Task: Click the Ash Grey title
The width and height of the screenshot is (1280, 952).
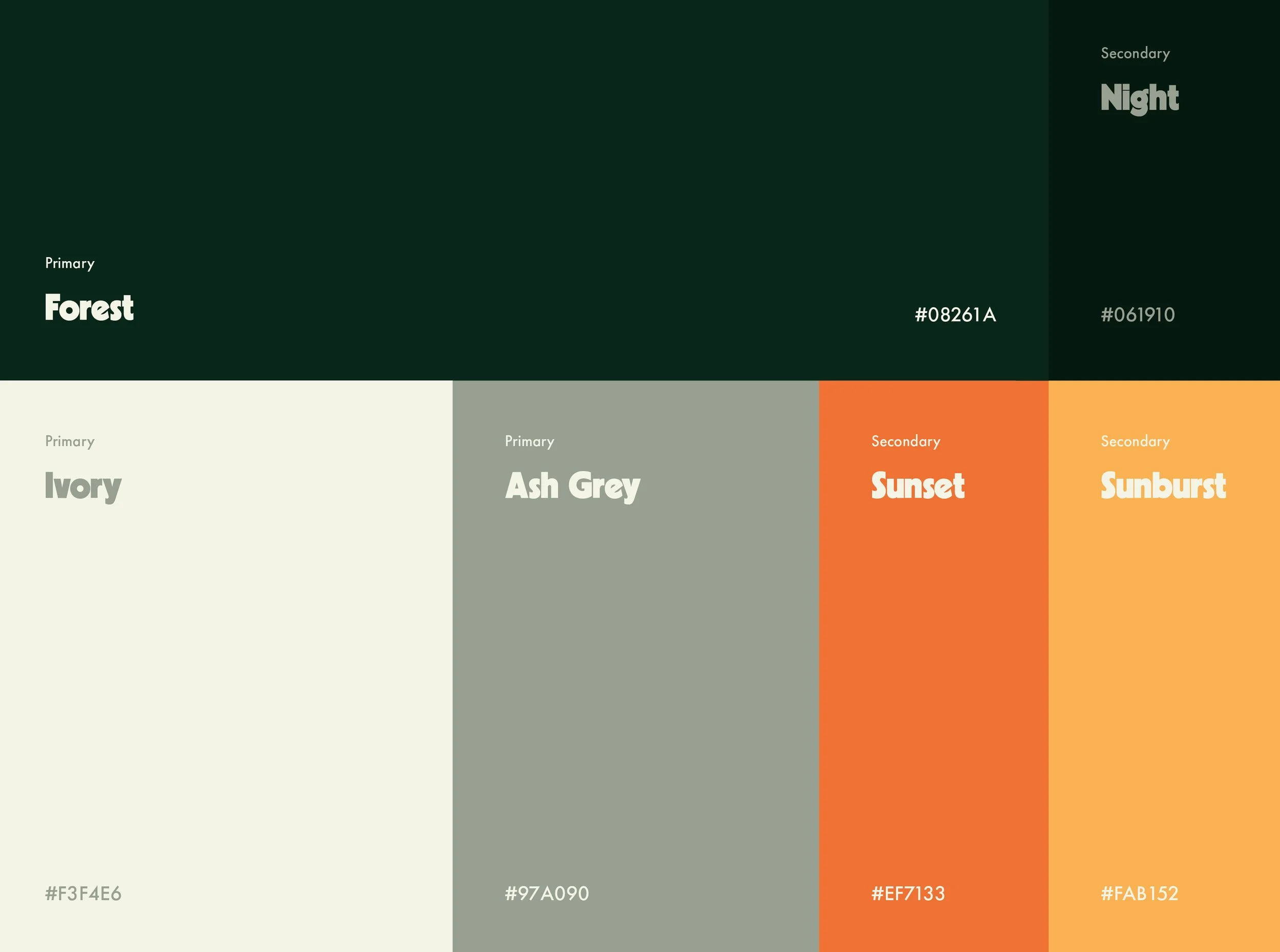Action: pos(572,486)
